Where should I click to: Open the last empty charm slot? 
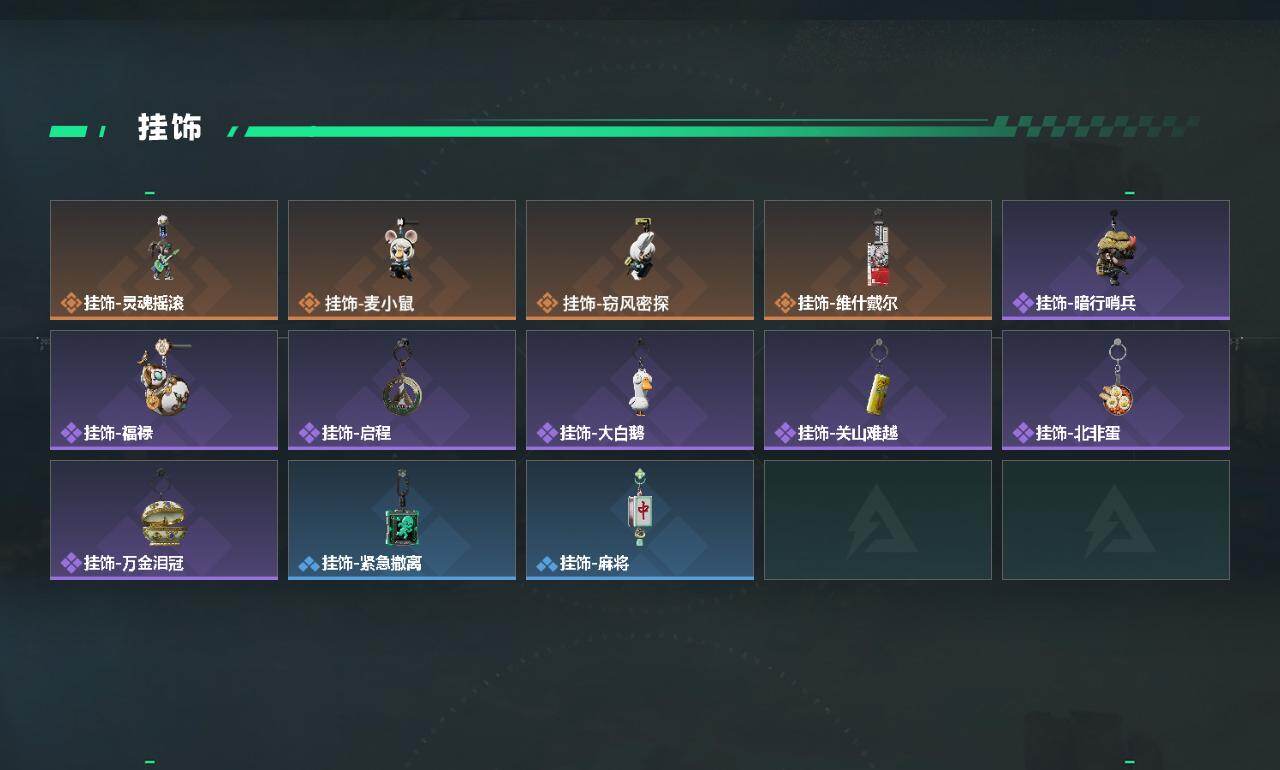point(1116,520)
